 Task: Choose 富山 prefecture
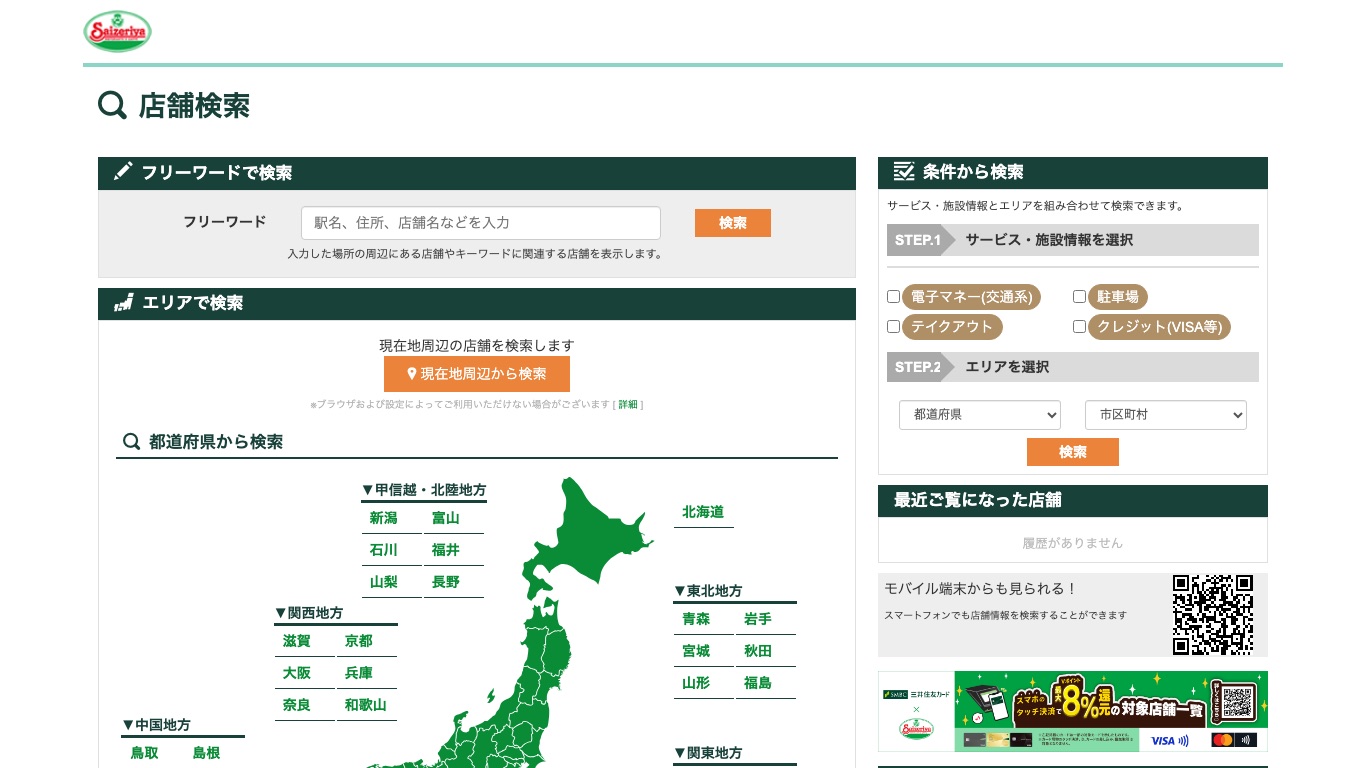click(x=446, y=518)
